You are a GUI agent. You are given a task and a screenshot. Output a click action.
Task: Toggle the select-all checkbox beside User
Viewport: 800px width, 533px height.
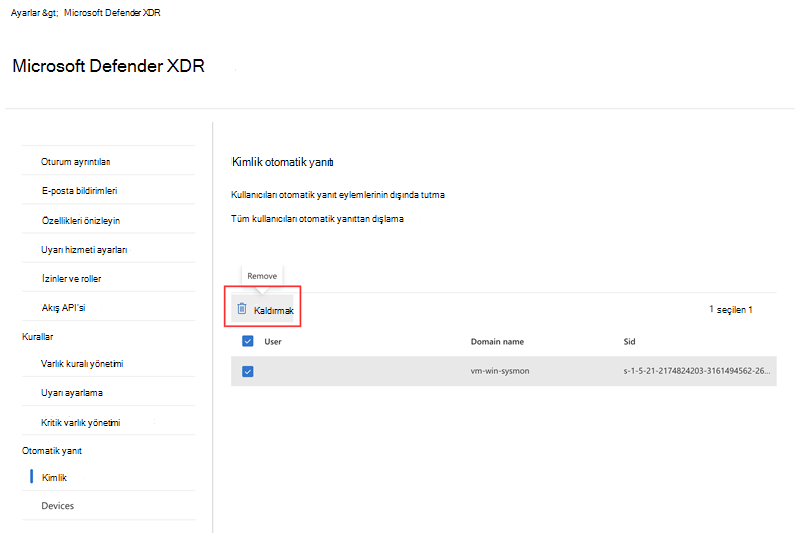tap(248, 341)
